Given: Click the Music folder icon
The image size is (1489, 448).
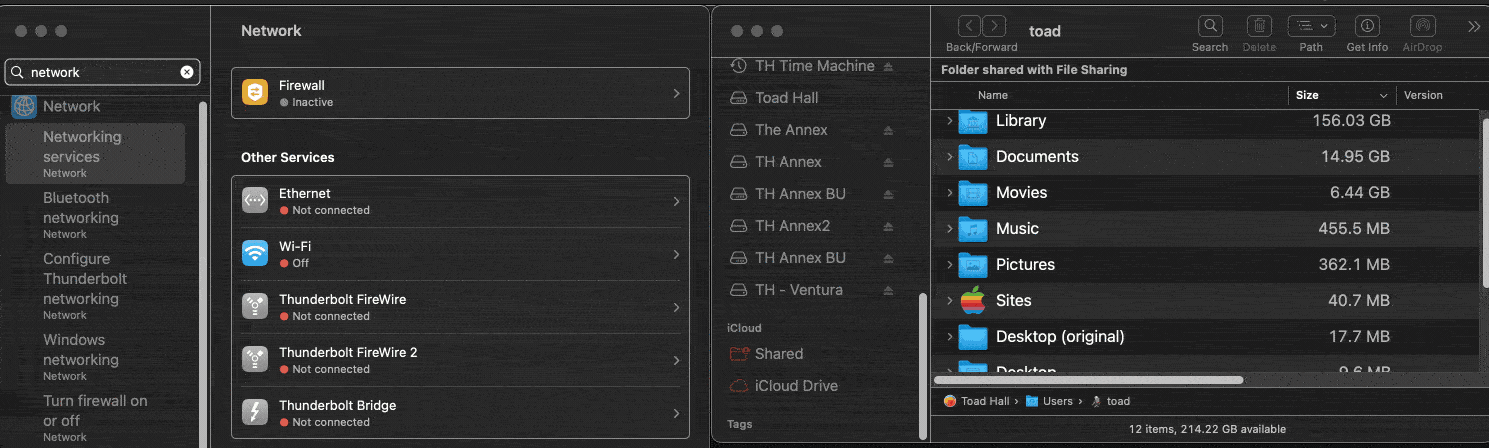Looking at the screenshot, I should pos(973,229).
